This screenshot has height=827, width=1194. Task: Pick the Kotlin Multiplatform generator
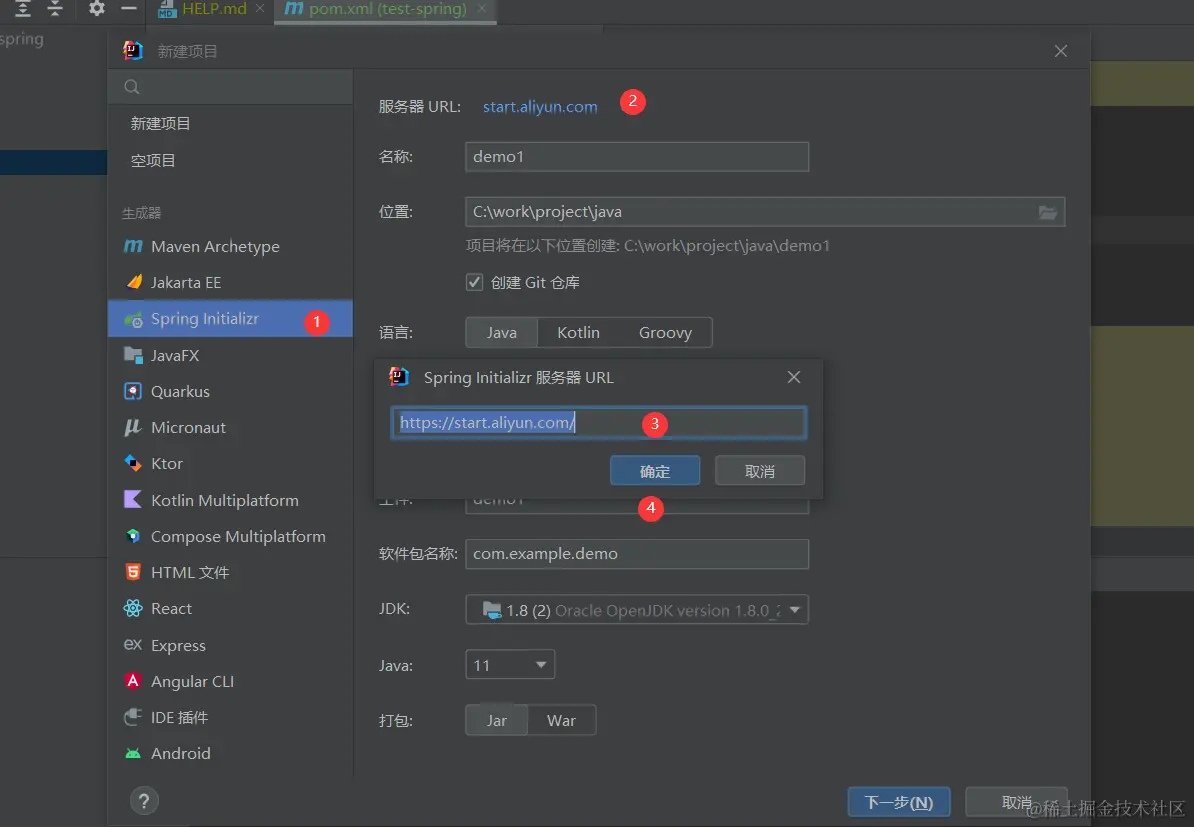click(230, 500)
